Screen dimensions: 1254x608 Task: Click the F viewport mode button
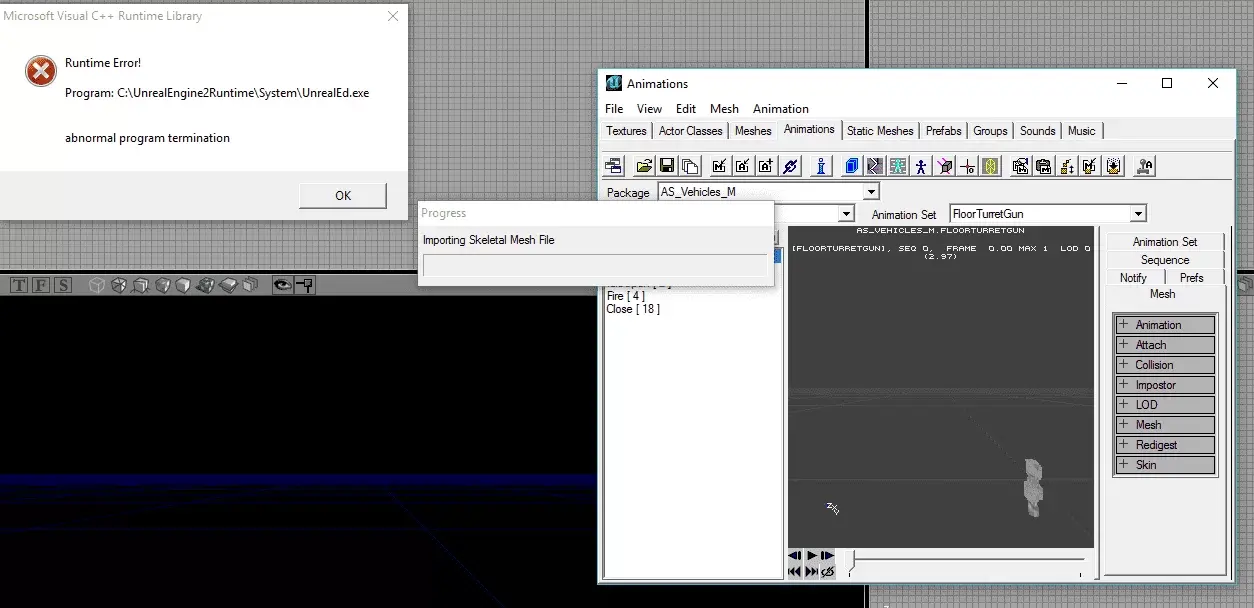point(41,285)
